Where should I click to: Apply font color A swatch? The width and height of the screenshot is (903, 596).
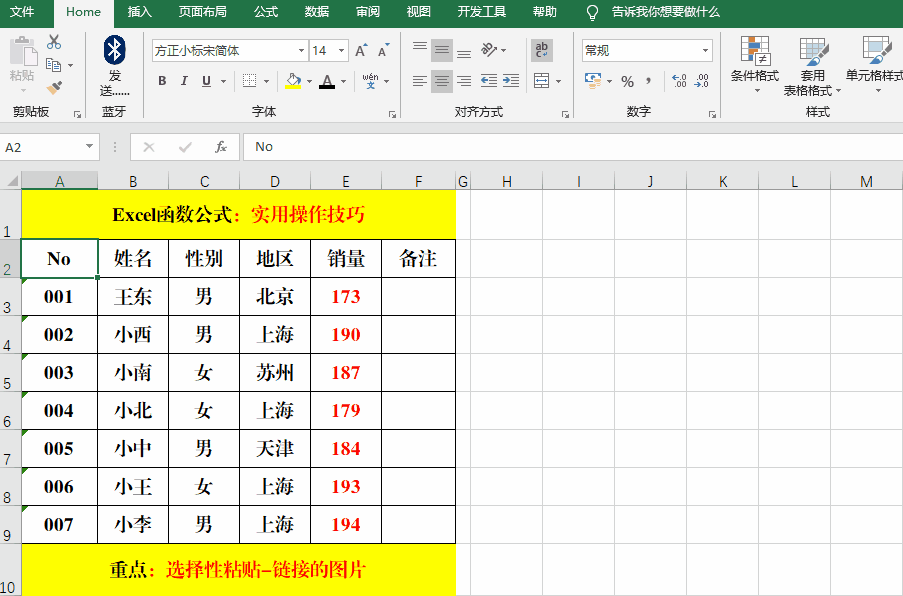pyautogui.click(x=327, y=81)
